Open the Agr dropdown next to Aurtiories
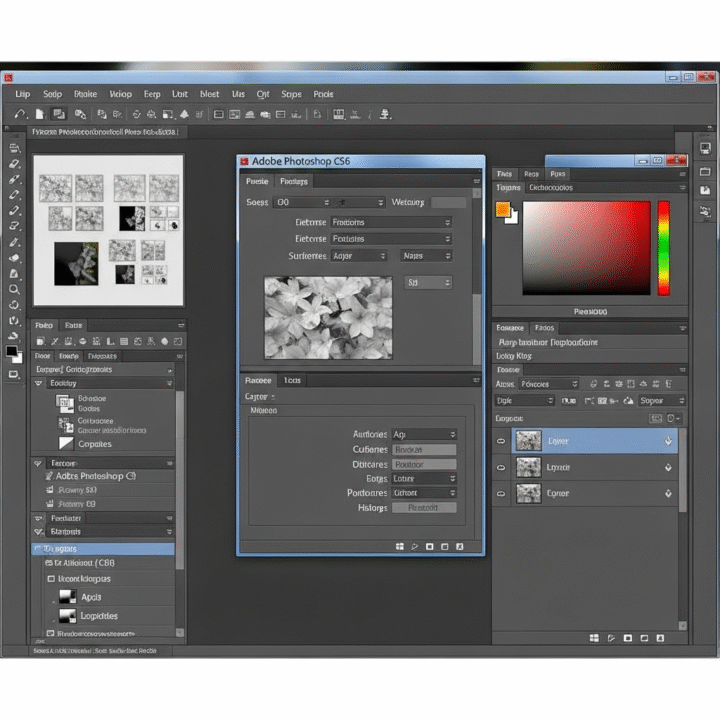The width and height of the screenshot is (720, 720). (x=424, y=434)
